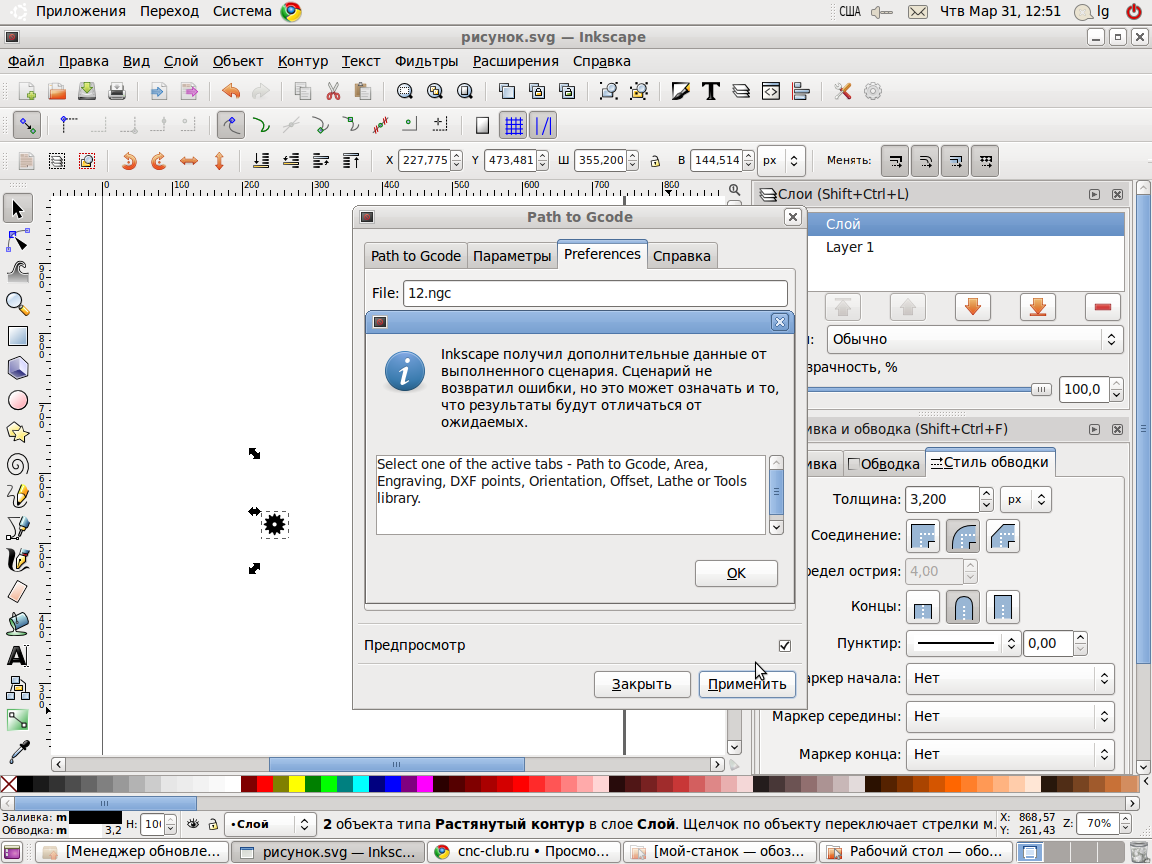The image size is (1152, 864).
Task: Choose round cap style
Action: (962, 607)
